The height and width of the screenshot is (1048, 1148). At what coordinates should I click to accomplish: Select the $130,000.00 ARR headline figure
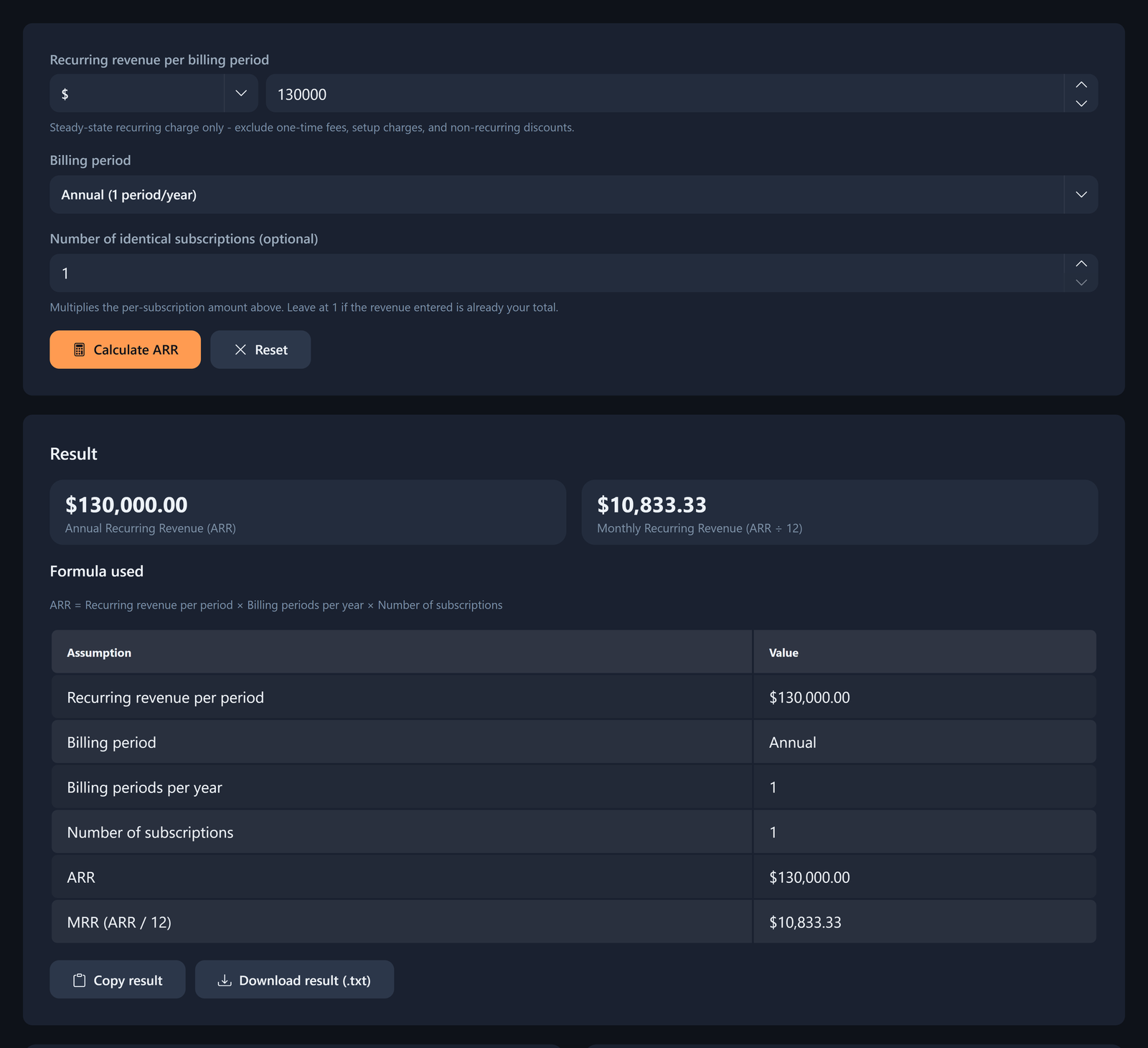pos(126,505)
